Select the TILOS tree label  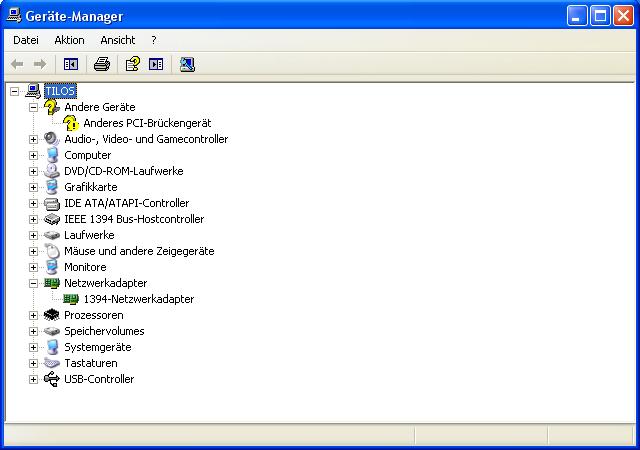pyautogui.click(x=60, y=91)
